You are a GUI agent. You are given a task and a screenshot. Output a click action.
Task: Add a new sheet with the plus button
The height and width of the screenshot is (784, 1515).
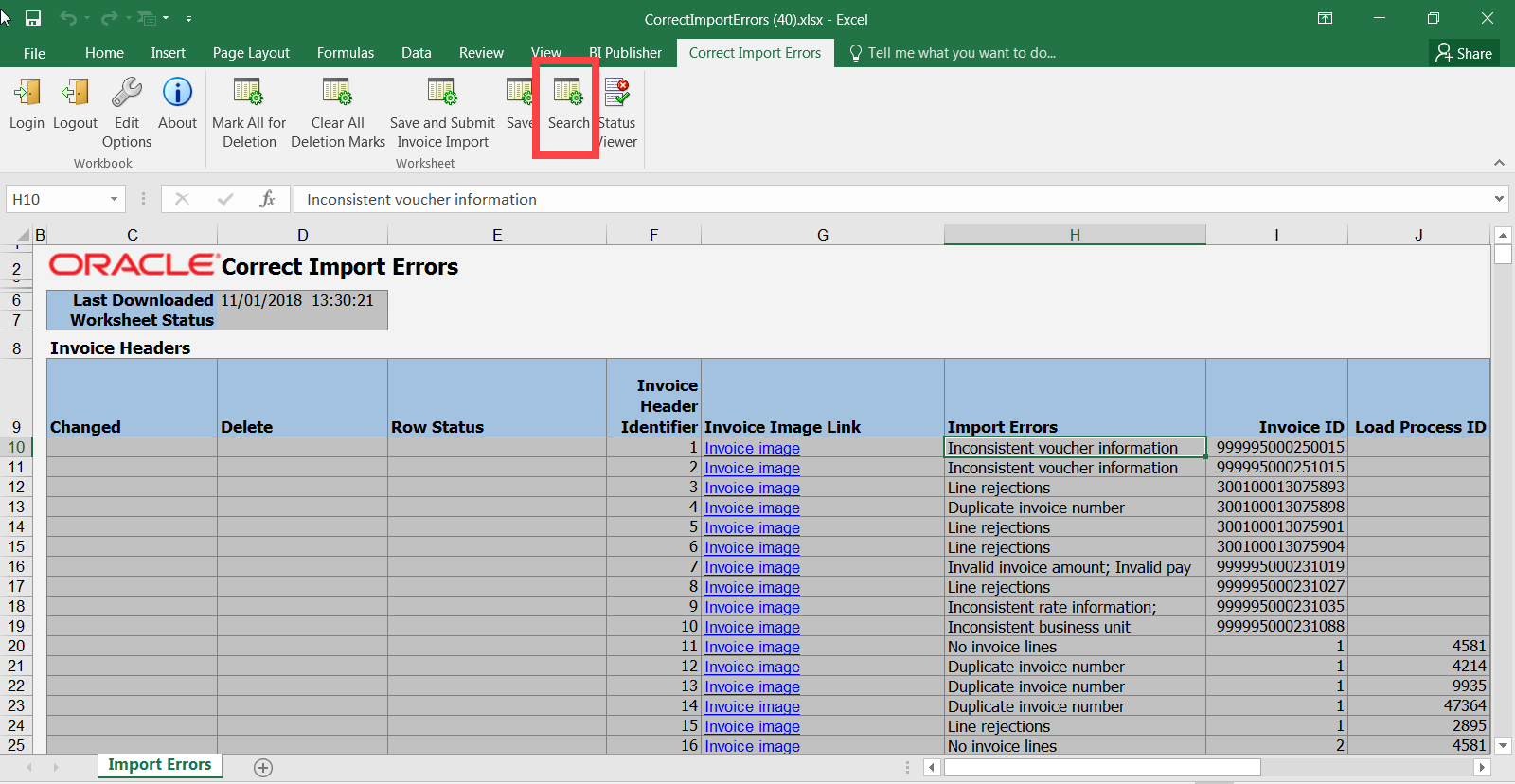pos(263,768)
